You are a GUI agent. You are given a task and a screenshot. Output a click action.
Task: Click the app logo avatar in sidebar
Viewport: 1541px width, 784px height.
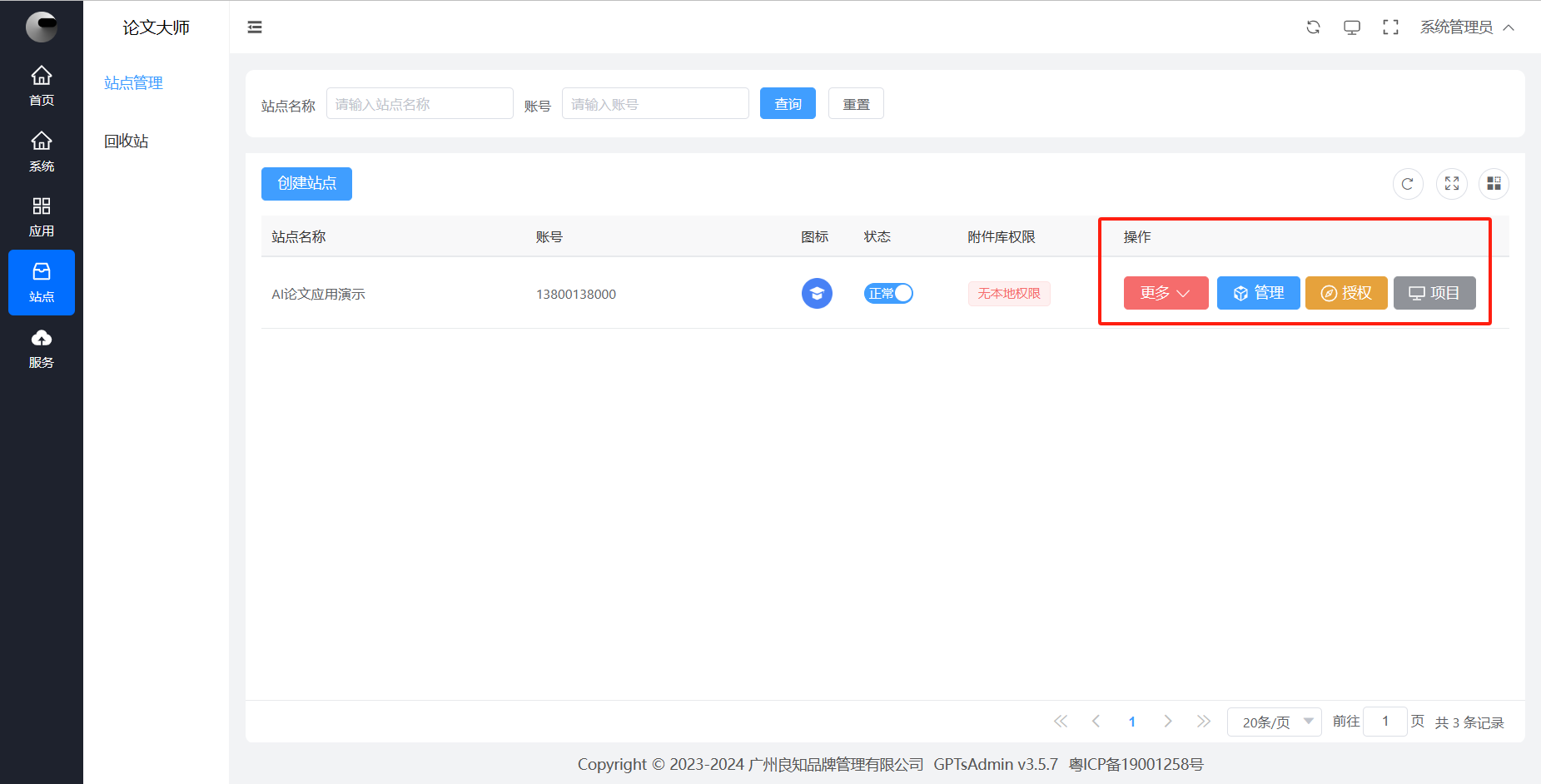[x=41, y=27]
